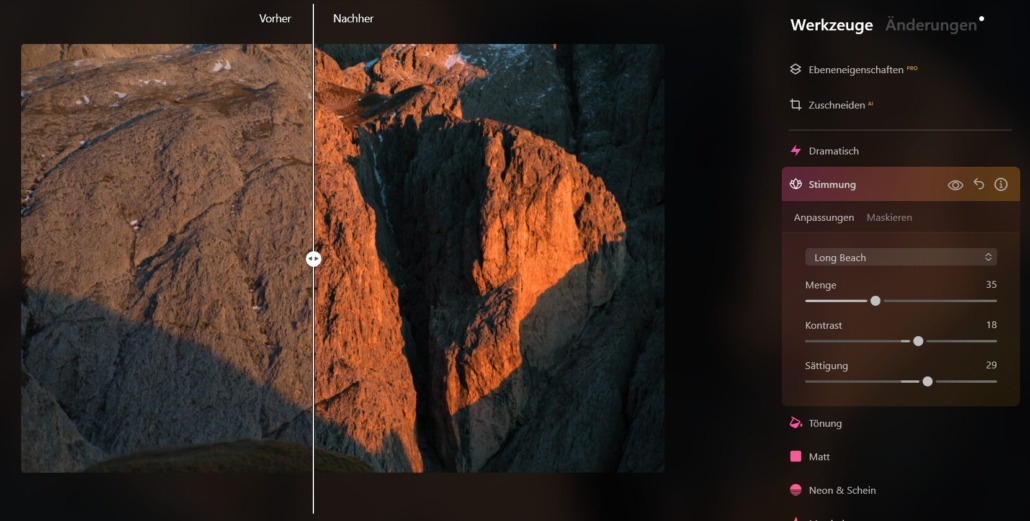
Task: Expand the Dramatisch tool section
Action: click(x=834, y=151)
